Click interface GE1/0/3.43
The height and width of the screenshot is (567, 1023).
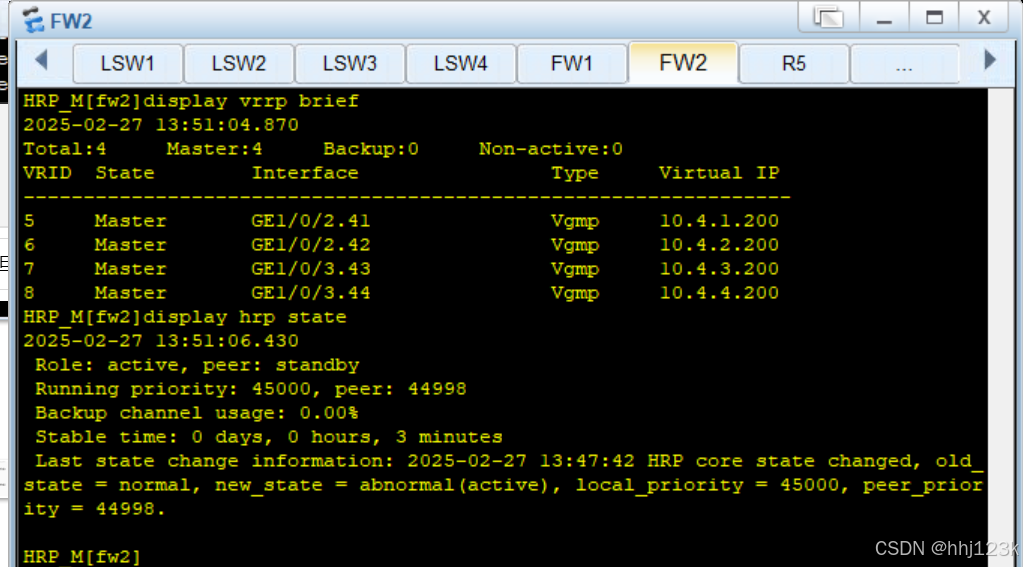click(x=311, y=269)
